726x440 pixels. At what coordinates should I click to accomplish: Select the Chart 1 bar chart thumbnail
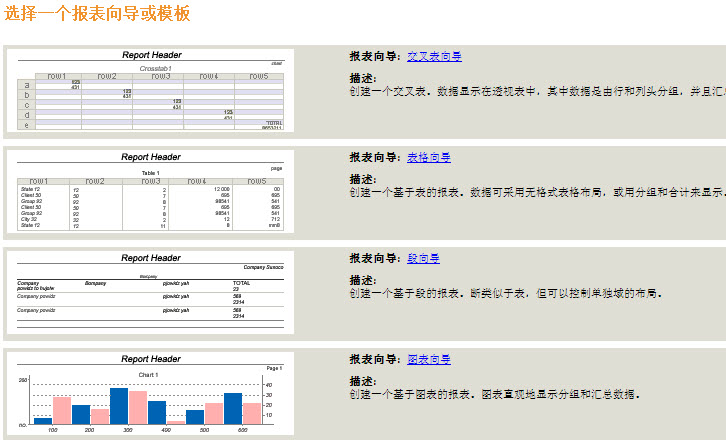click(150, 394)
